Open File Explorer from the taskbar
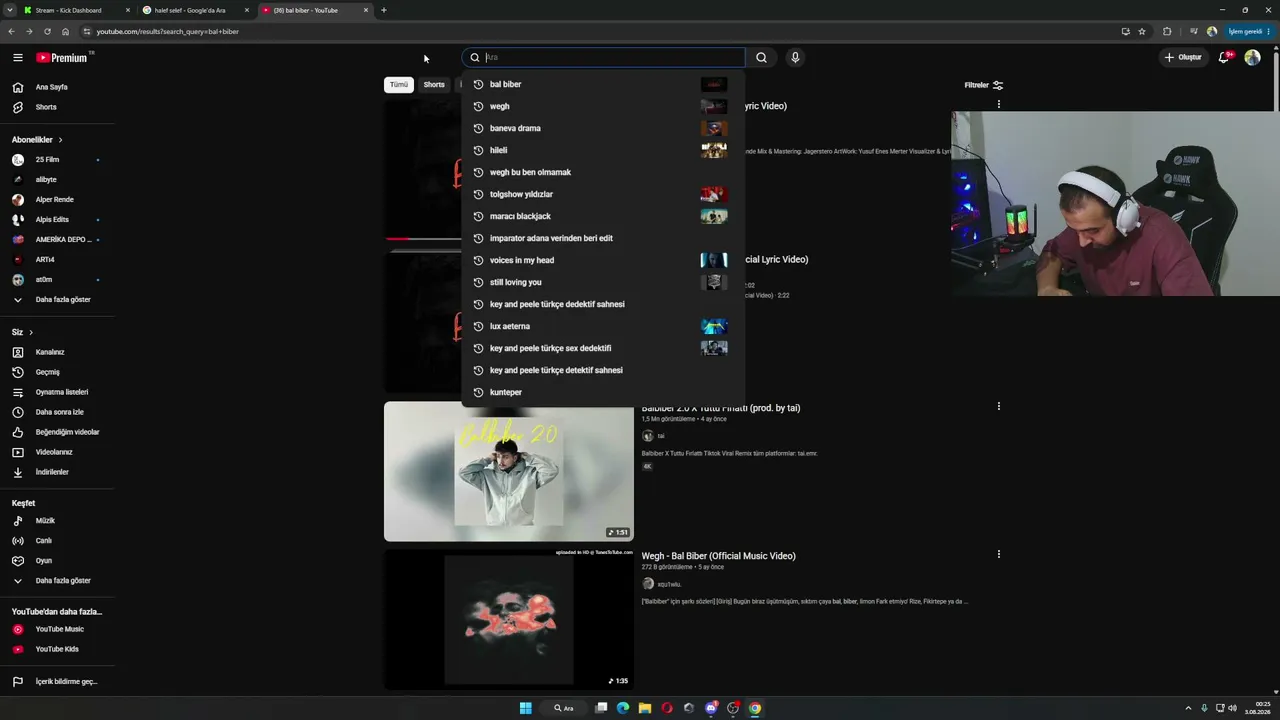Image resolution: width=1280 pixels, height=720 pixels. tap(645, 708)
